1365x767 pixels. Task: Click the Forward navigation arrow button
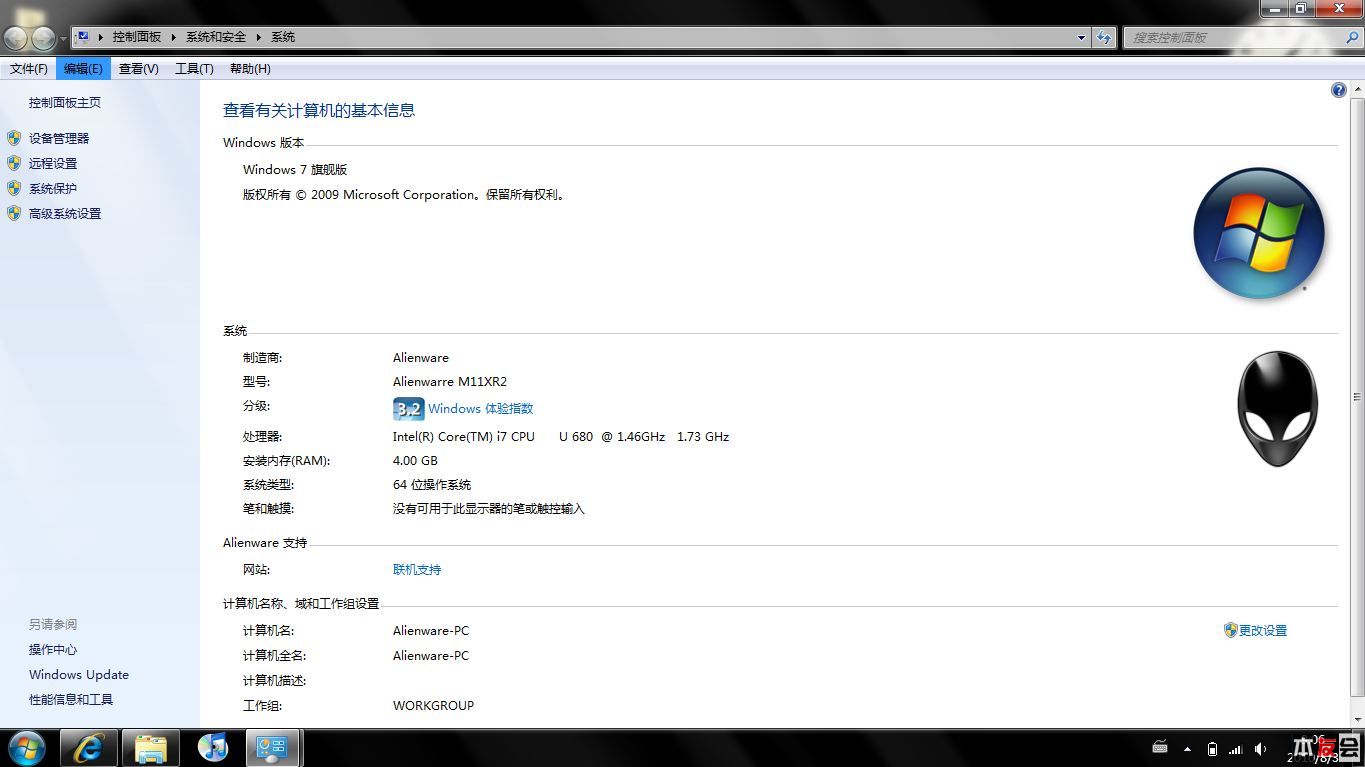[x=43, y=38]
